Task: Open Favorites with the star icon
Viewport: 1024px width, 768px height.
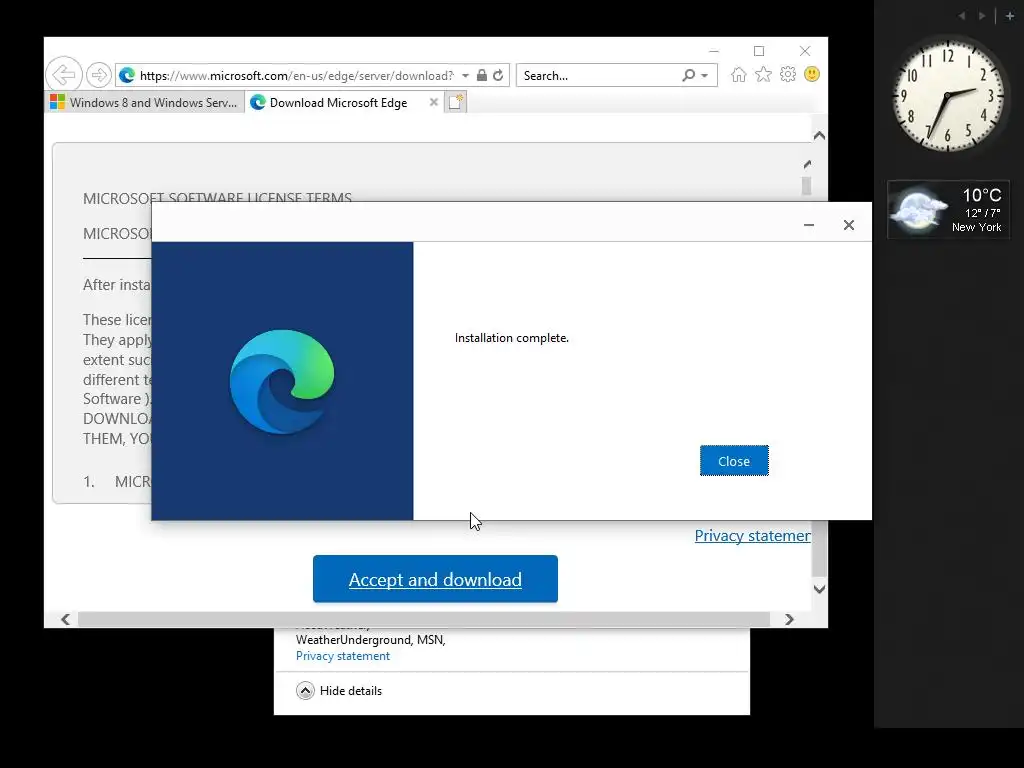Action: [763, 74]
